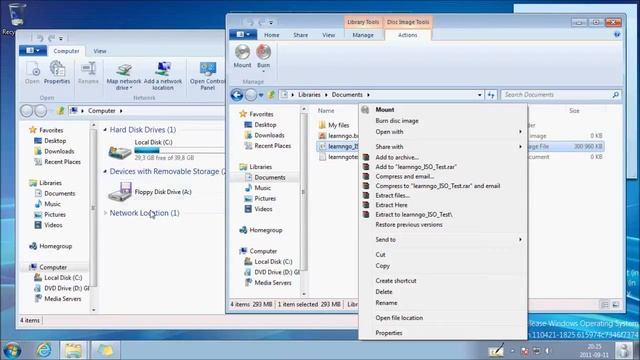The image size is (640, 360).
Task: Switch to View tab in Computer window
Action: pos(100,51)
